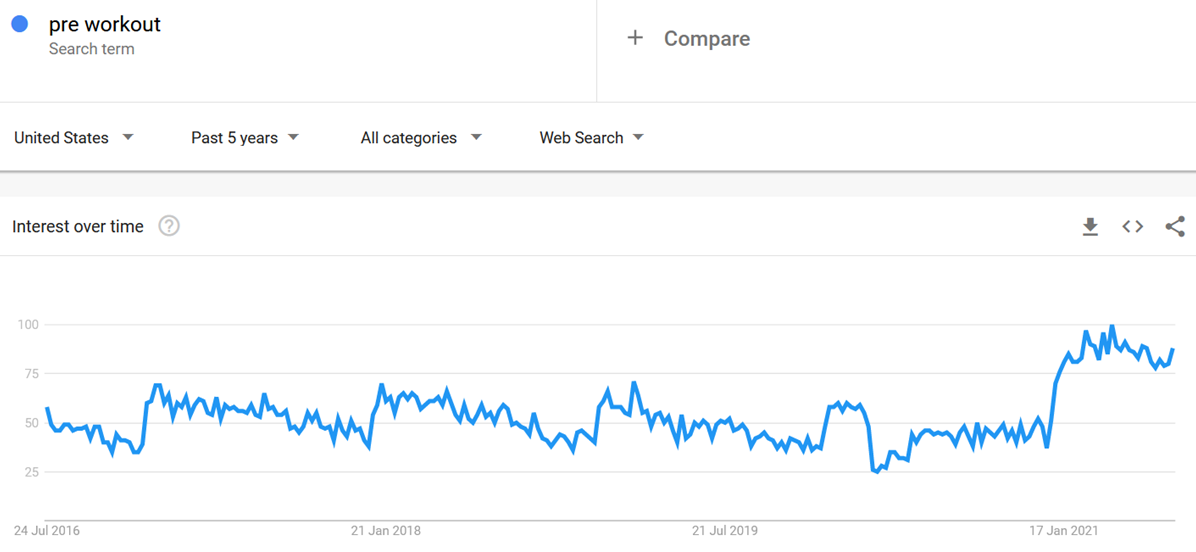This screenshot has height=552, width=1196.
Task: Download the Interest over time data
Action: [1090, 227]
